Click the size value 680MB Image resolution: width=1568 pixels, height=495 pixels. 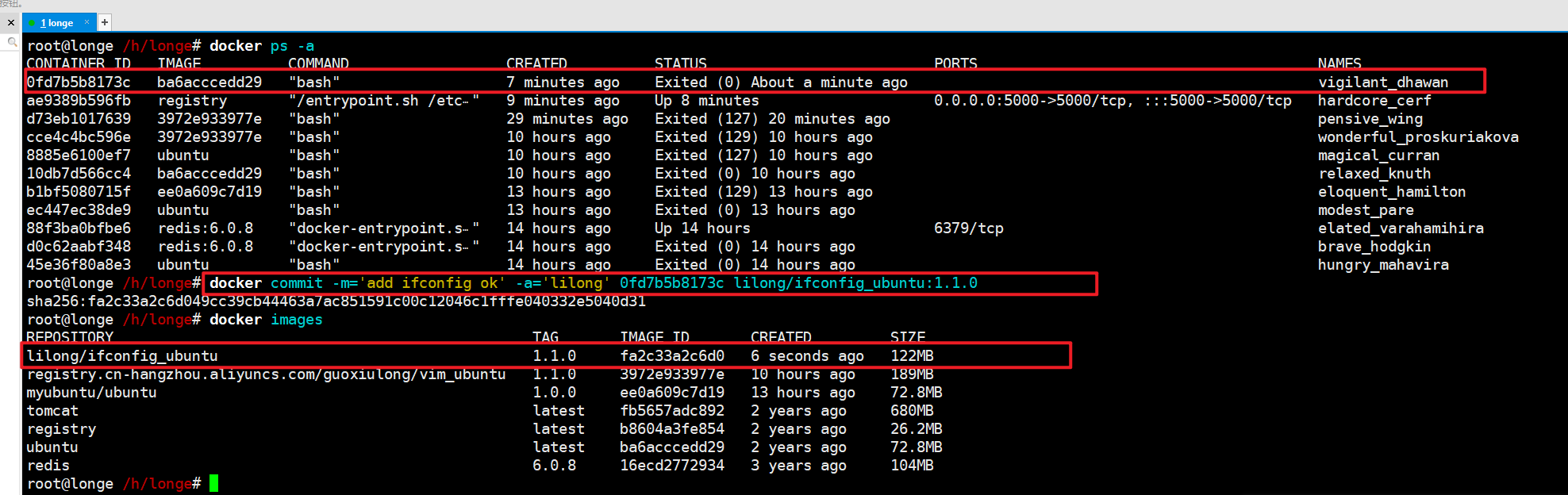tap(912, 411)
